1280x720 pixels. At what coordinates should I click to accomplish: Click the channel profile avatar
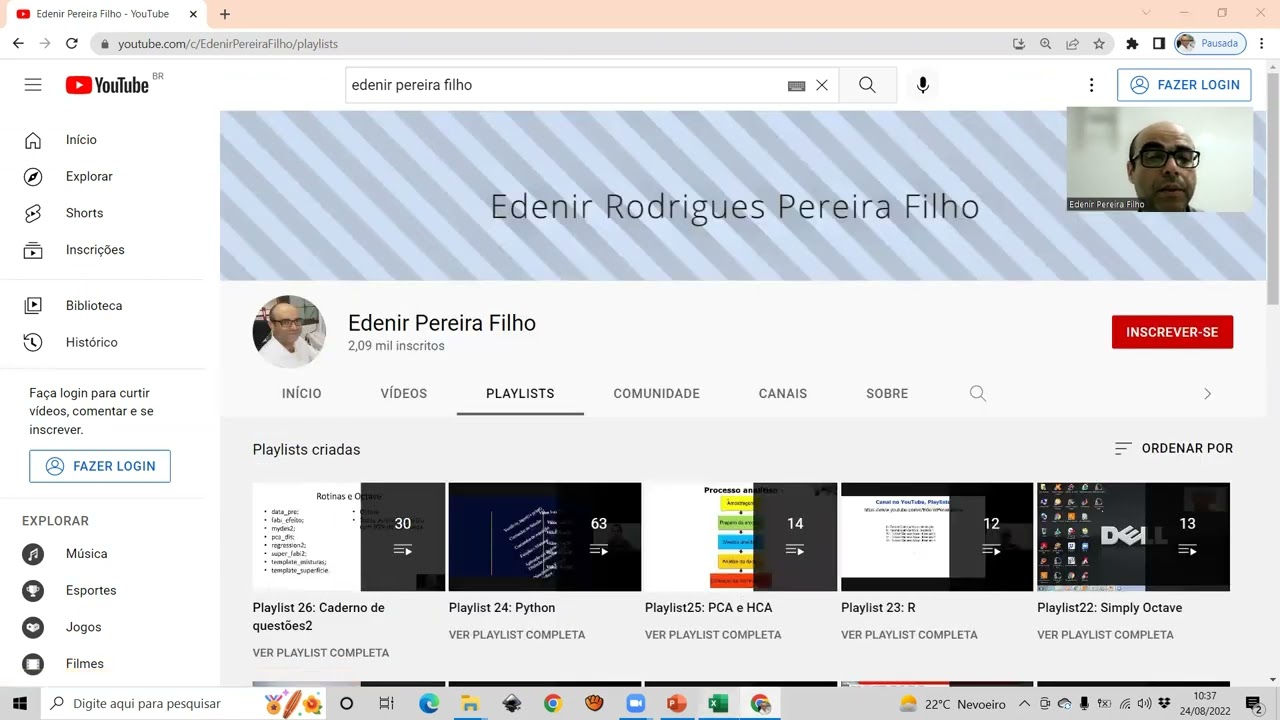289,332
